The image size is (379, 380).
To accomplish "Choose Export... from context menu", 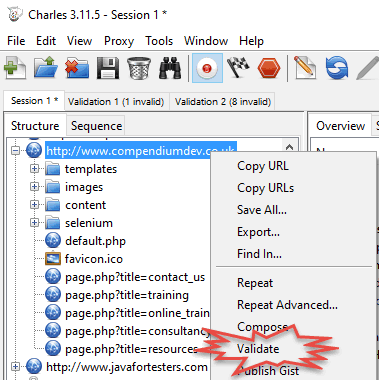I will tap(258, 232).
